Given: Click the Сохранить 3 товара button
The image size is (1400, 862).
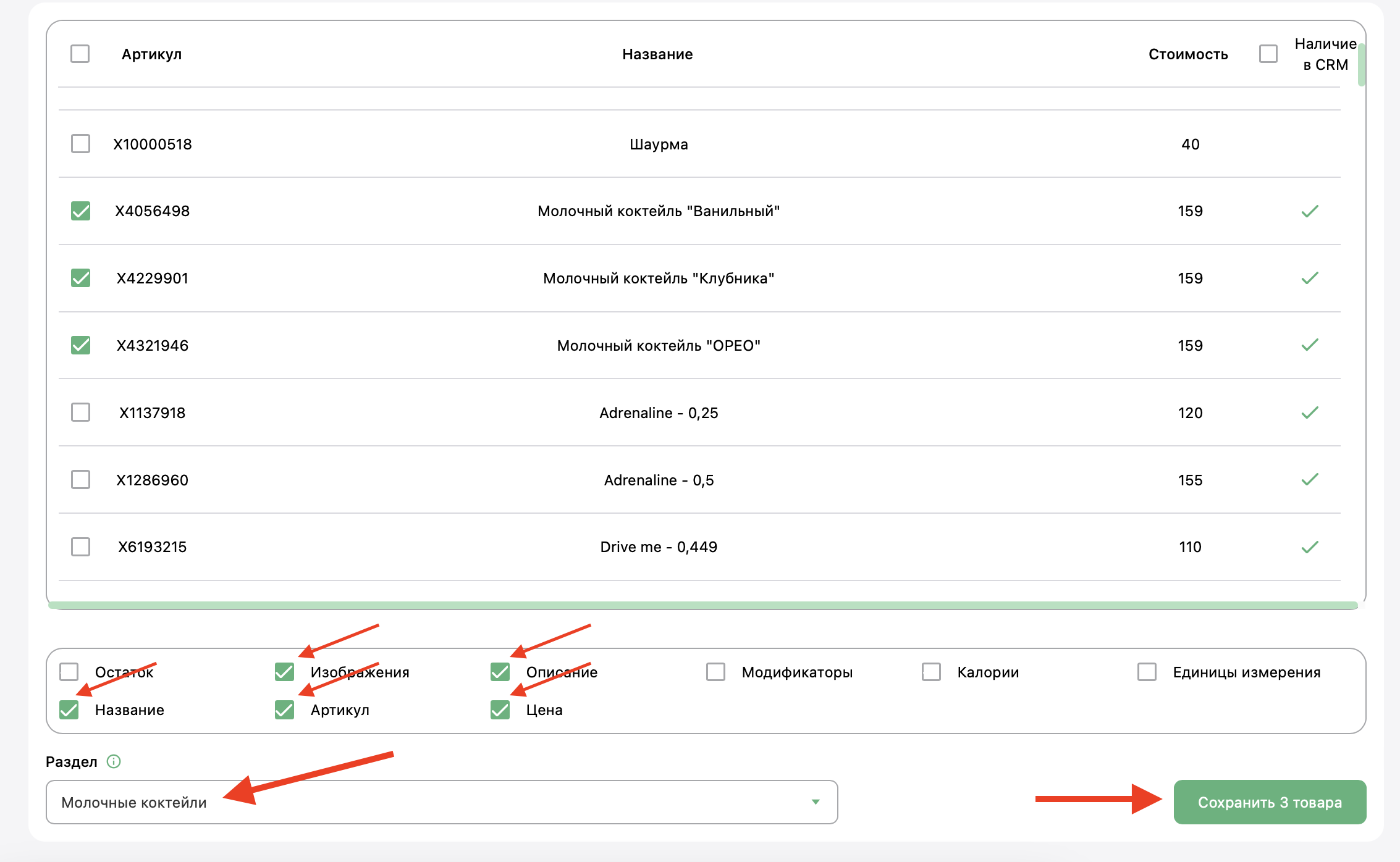Looking at the screenshot, I should [x=1270, y=802].
